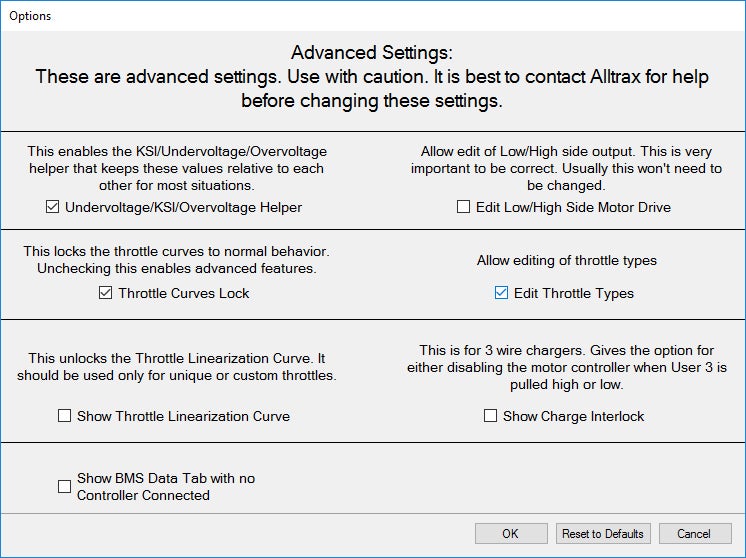Click the Alltrax caution warning text
Viewport: 746px width, 558px height.
[x=372, y=89]
